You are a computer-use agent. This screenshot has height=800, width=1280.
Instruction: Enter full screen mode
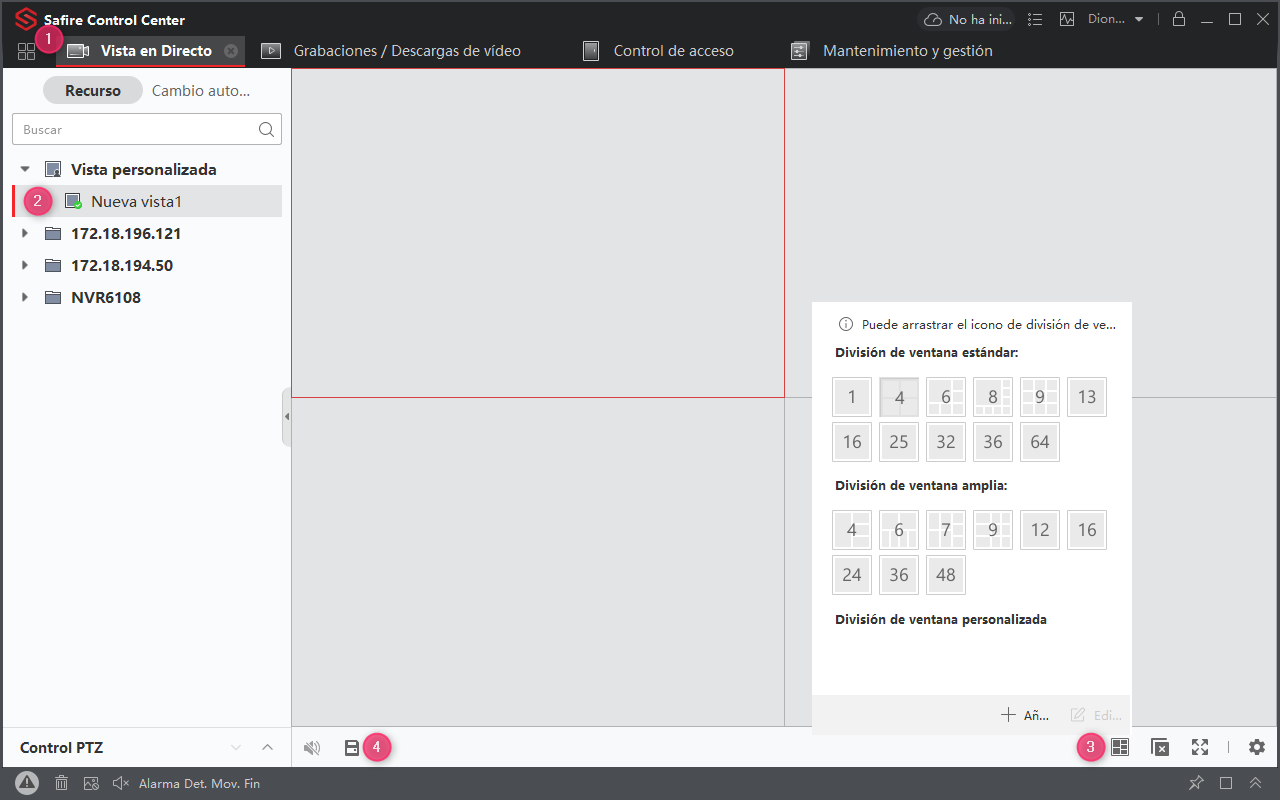pos(1200,747)
